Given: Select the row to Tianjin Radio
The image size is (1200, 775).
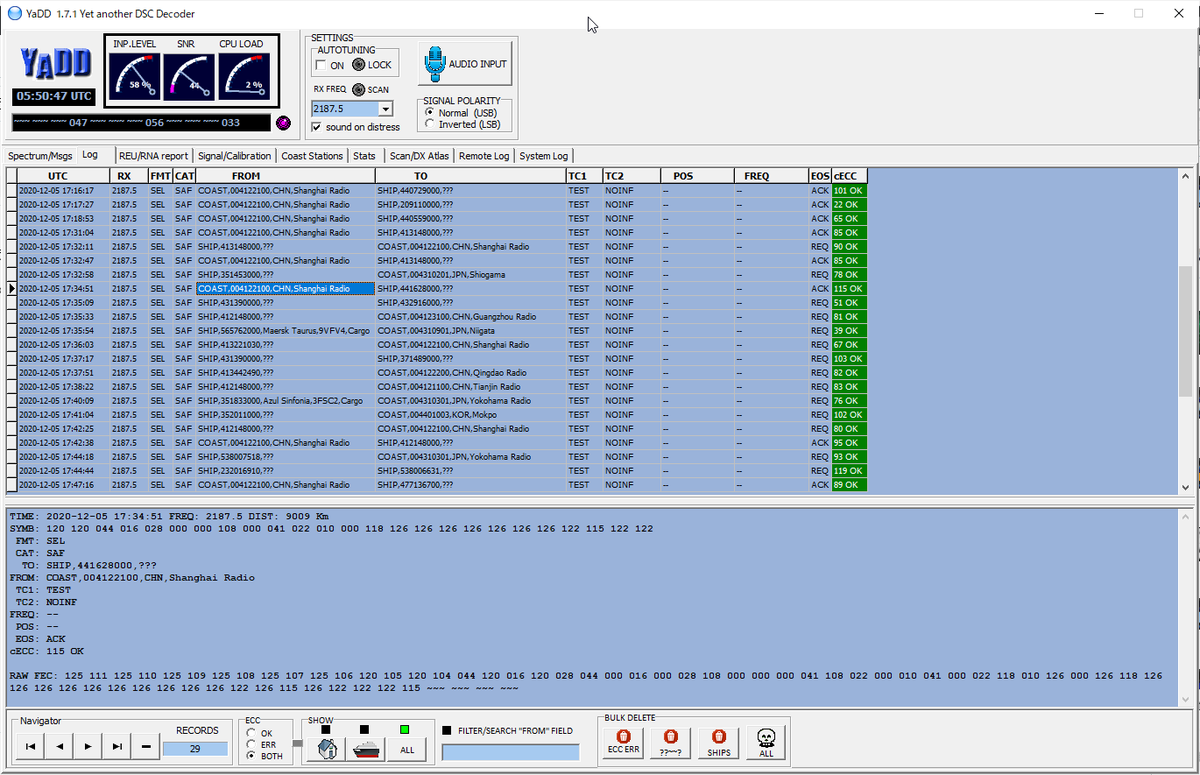Looking at the screenshot, I should (436, 386).
